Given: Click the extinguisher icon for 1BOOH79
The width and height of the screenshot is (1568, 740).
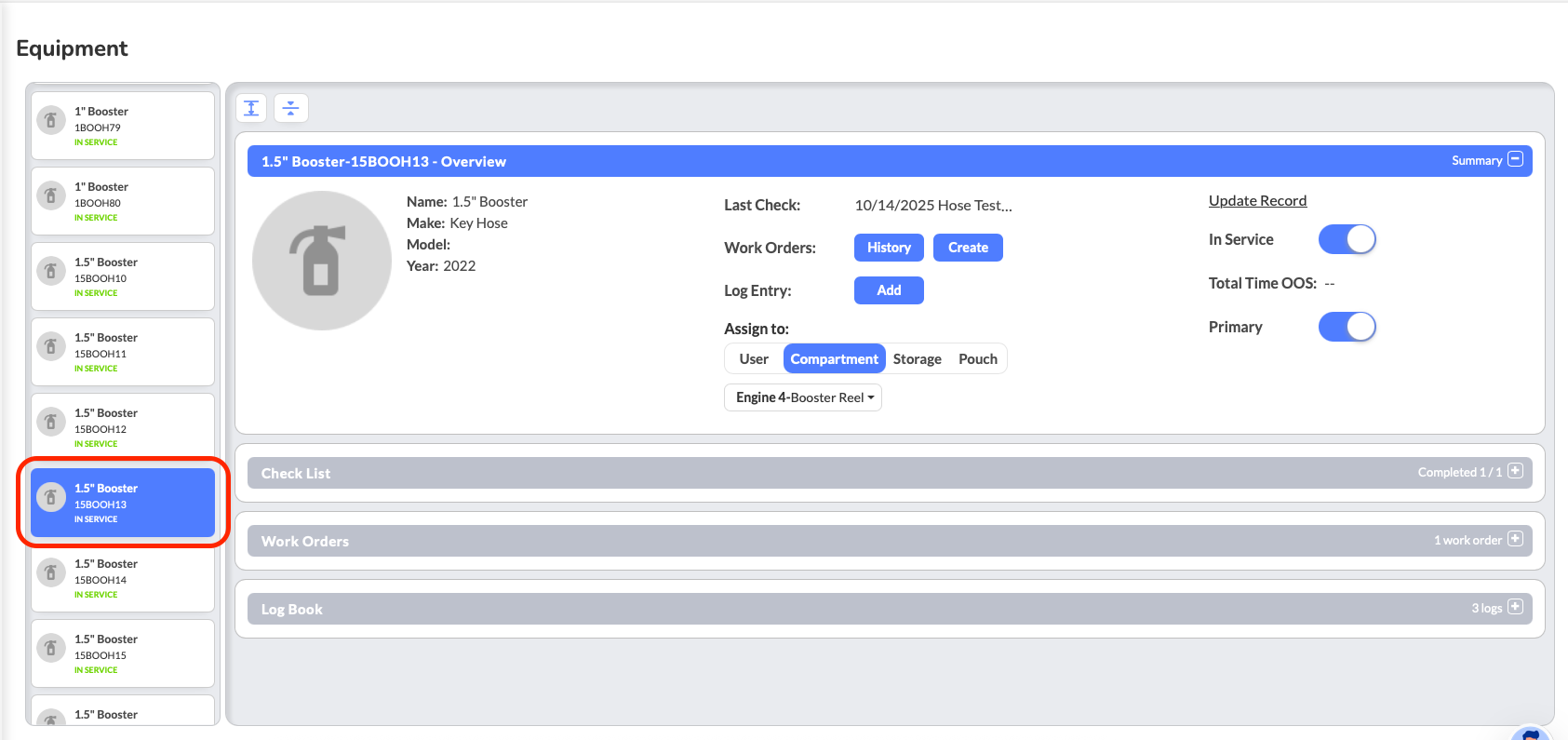Looking at the screenshot, I should 51,120.
